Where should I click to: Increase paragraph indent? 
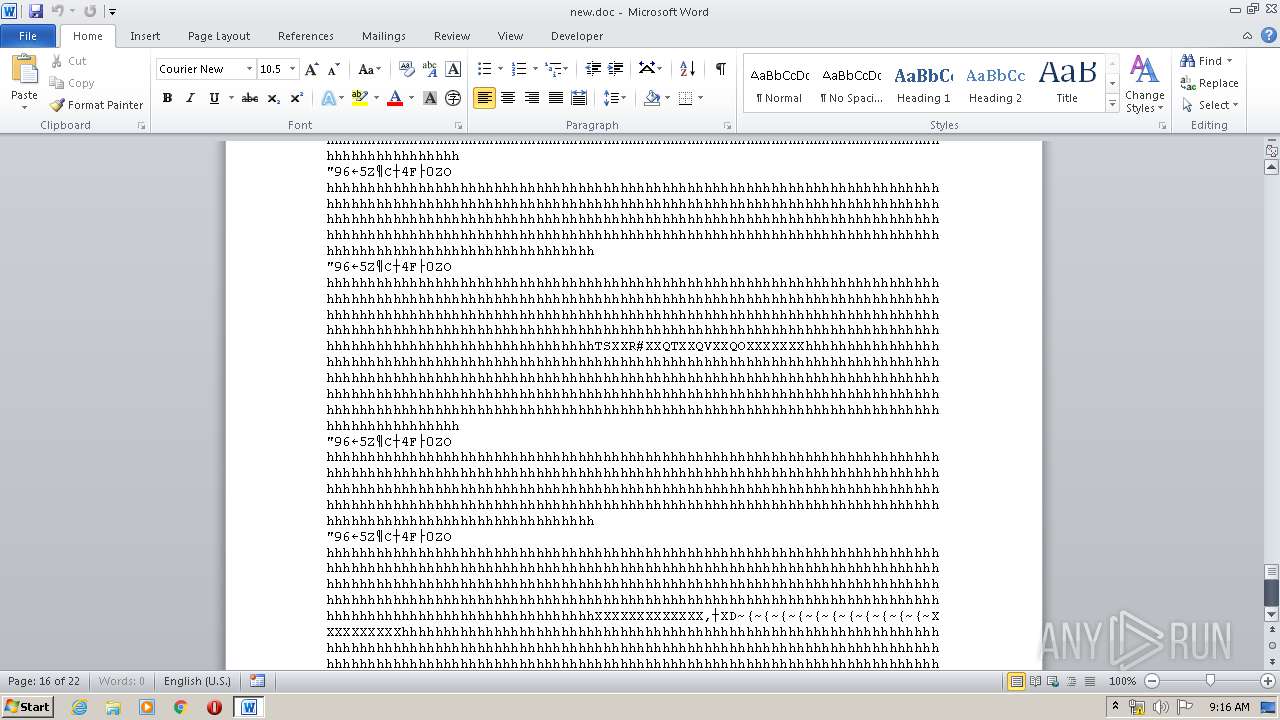[x=616, y=69]
